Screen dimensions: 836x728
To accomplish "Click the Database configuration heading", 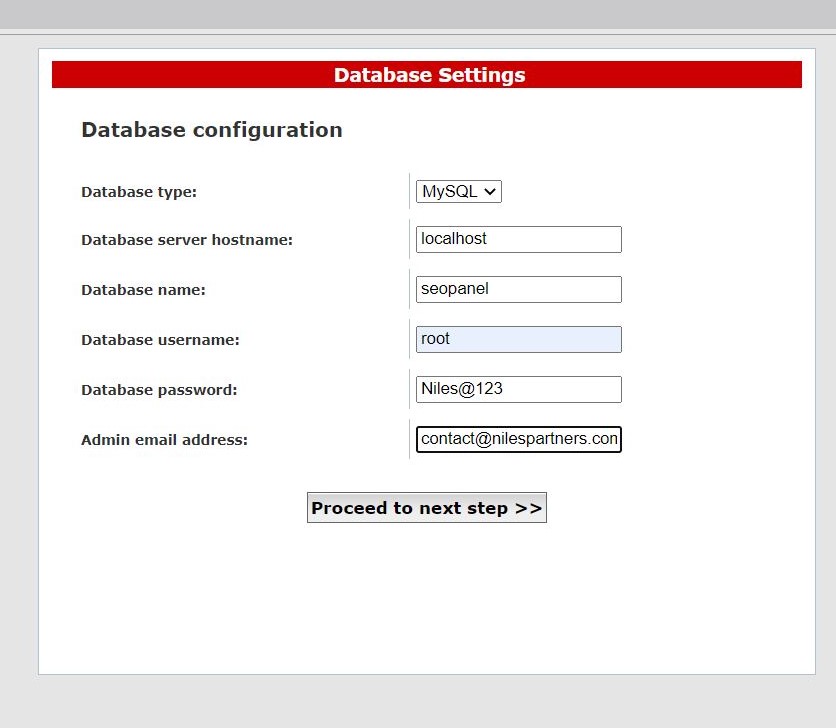I will pyautogui.click(x=211, y=130).
